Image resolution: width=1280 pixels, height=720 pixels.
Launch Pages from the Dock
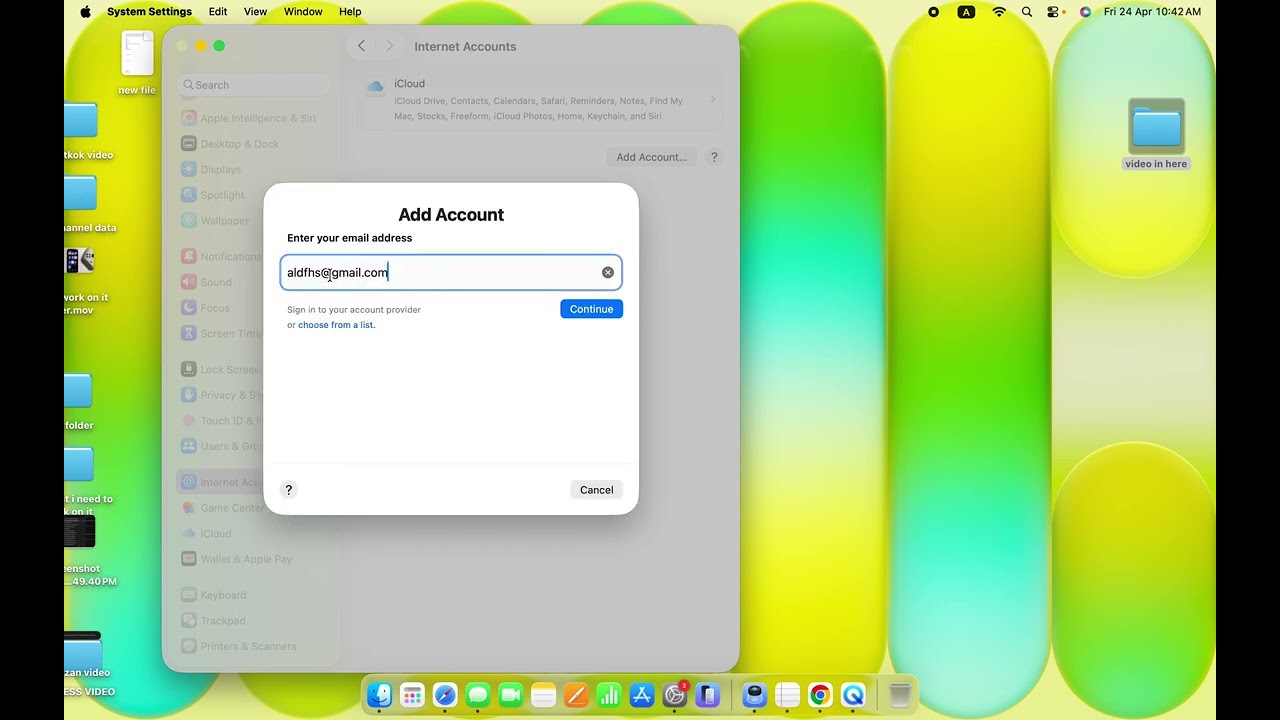[576, 695]
